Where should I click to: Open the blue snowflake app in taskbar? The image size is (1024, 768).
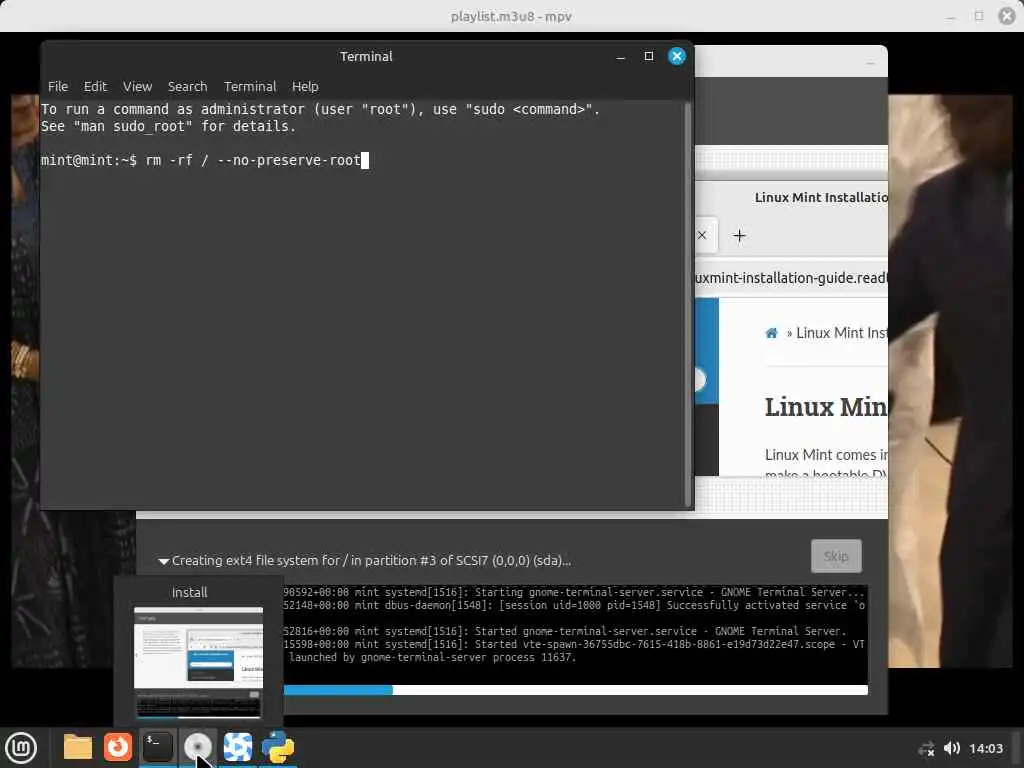[238, 747]
